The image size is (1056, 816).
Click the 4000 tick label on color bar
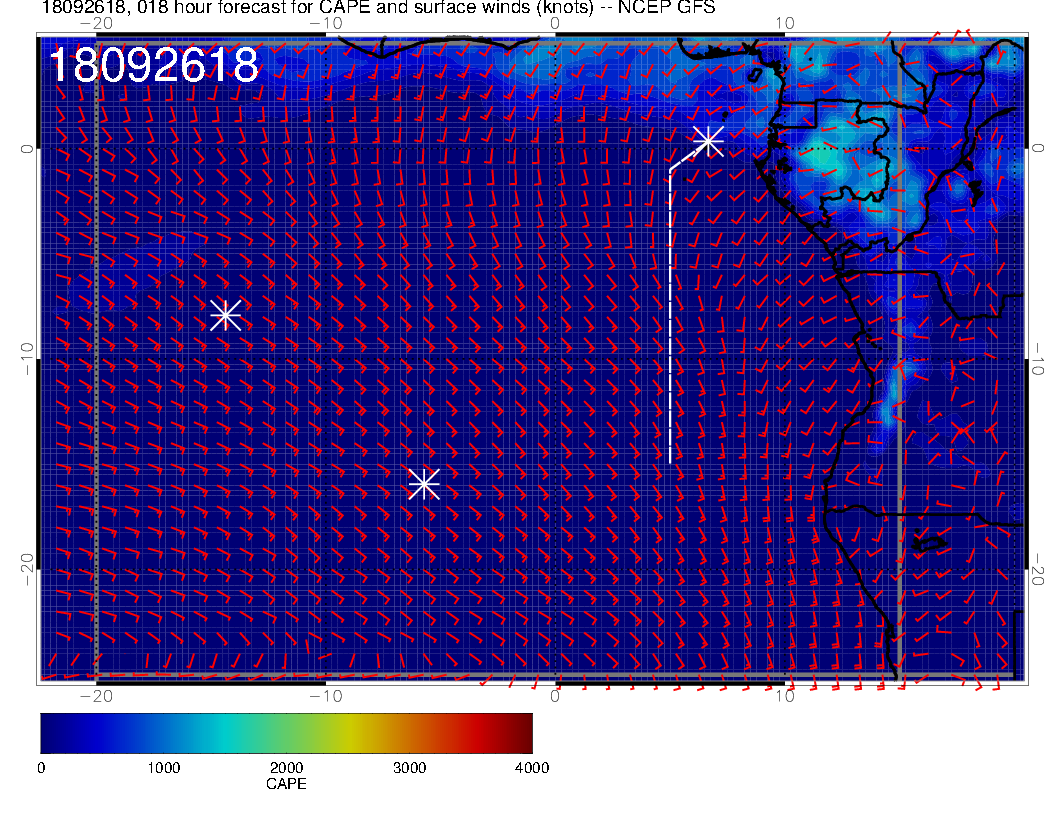(x=532, y=768)
